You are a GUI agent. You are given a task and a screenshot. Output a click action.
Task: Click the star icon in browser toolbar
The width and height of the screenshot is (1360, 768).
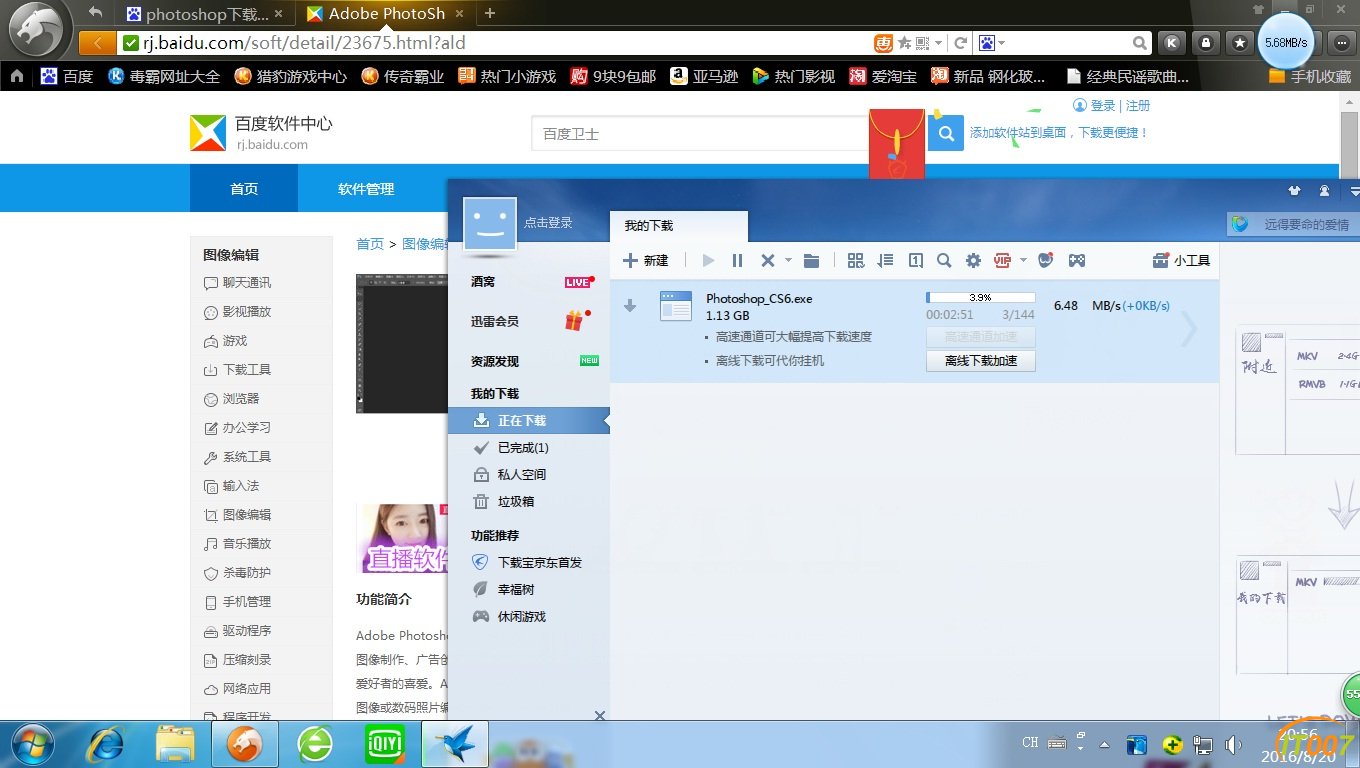[1240, 43]
